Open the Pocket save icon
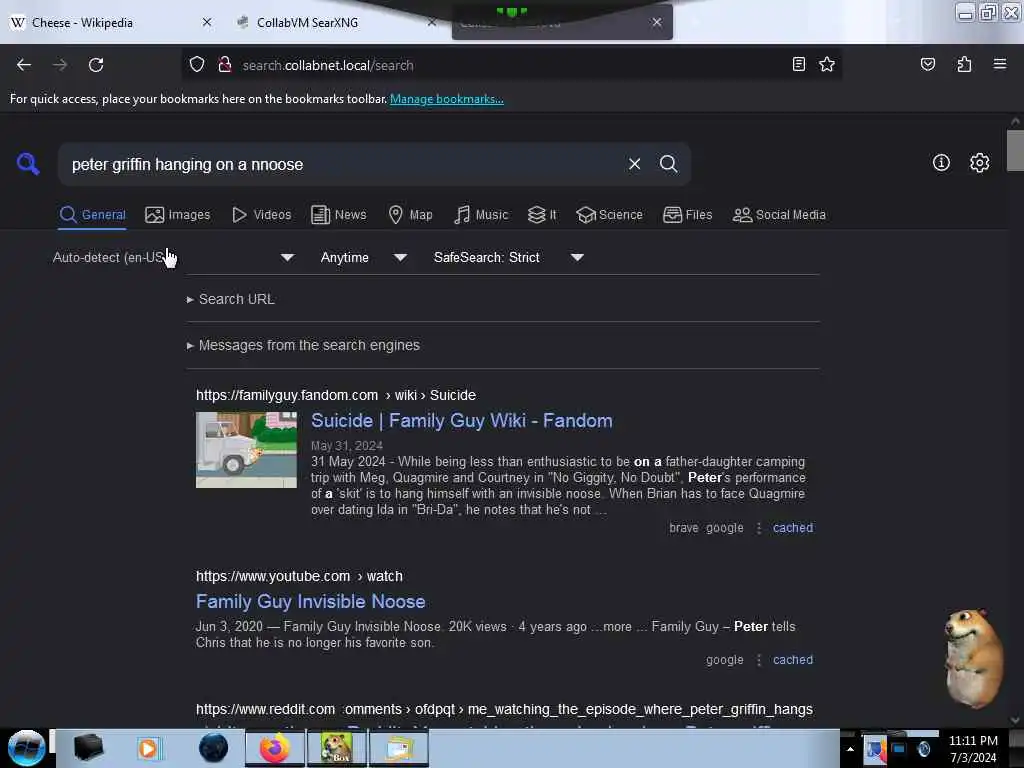 coord(927,64)
